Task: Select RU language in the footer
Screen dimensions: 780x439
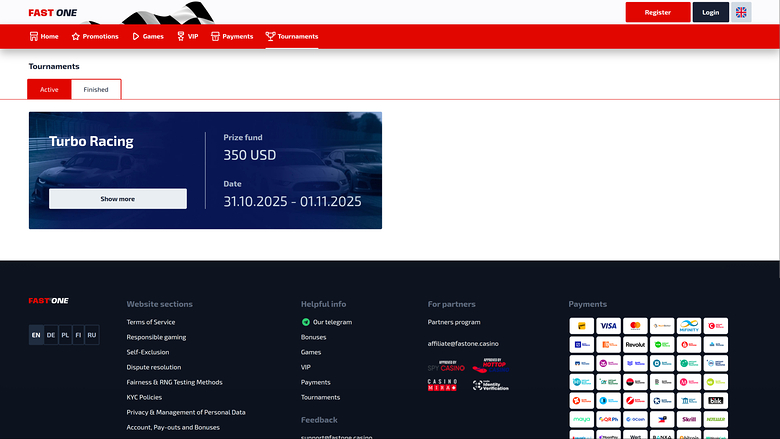Action: point(92,335)
